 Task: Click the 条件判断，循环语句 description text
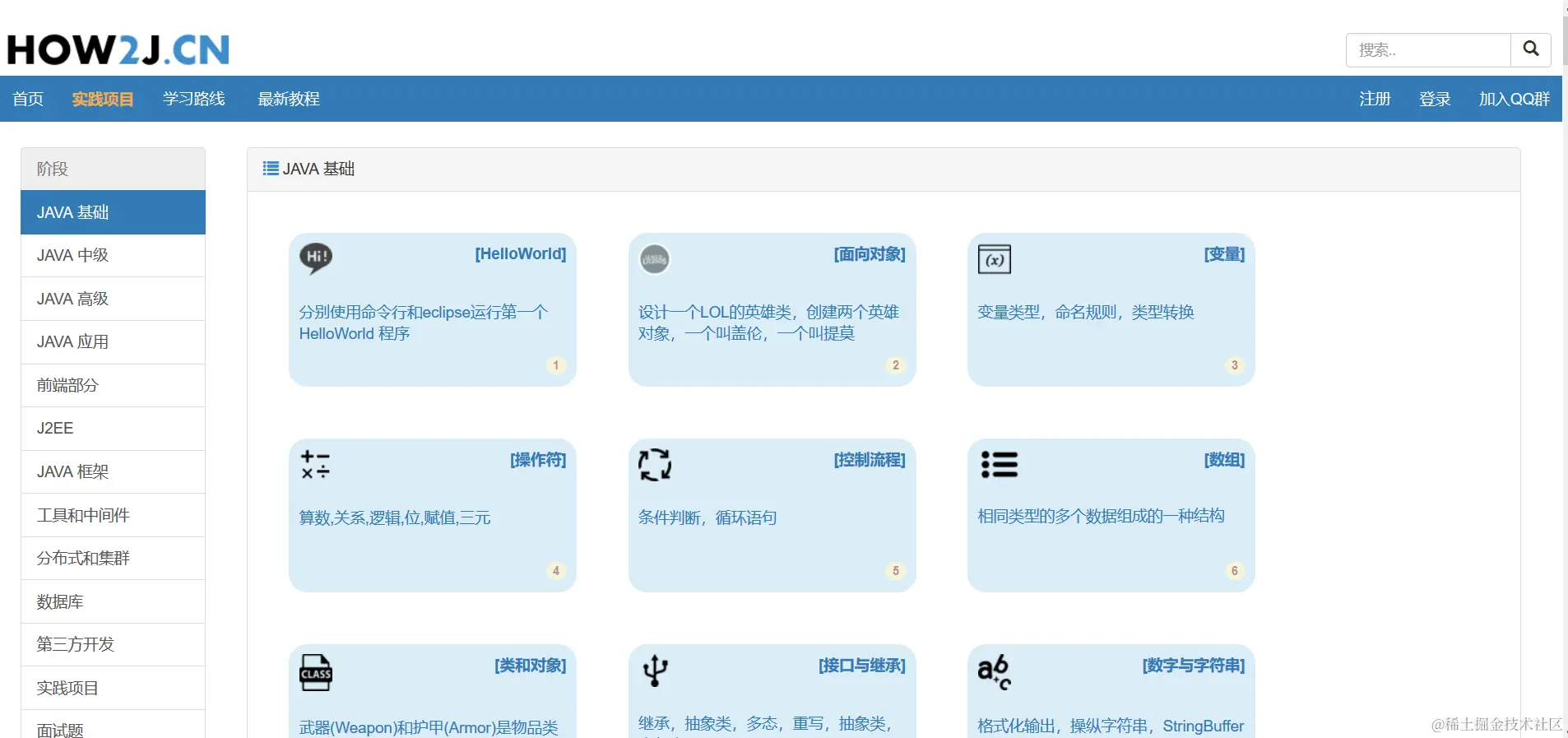tap(707, 518)
